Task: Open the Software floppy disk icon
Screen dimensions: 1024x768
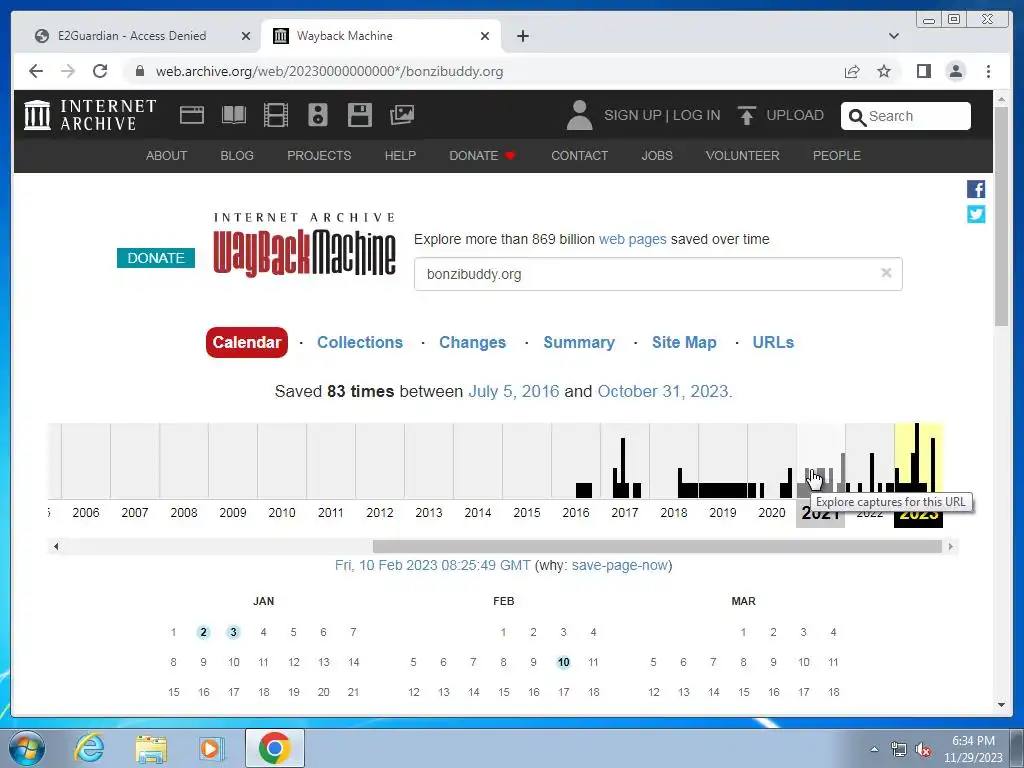Action: 359,116
